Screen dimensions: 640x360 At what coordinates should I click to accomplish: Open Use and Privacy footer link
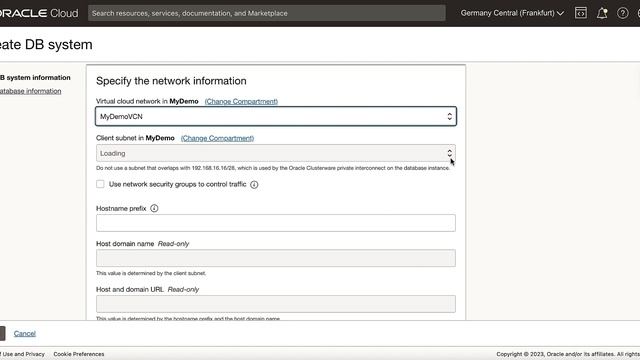point(23,354)
